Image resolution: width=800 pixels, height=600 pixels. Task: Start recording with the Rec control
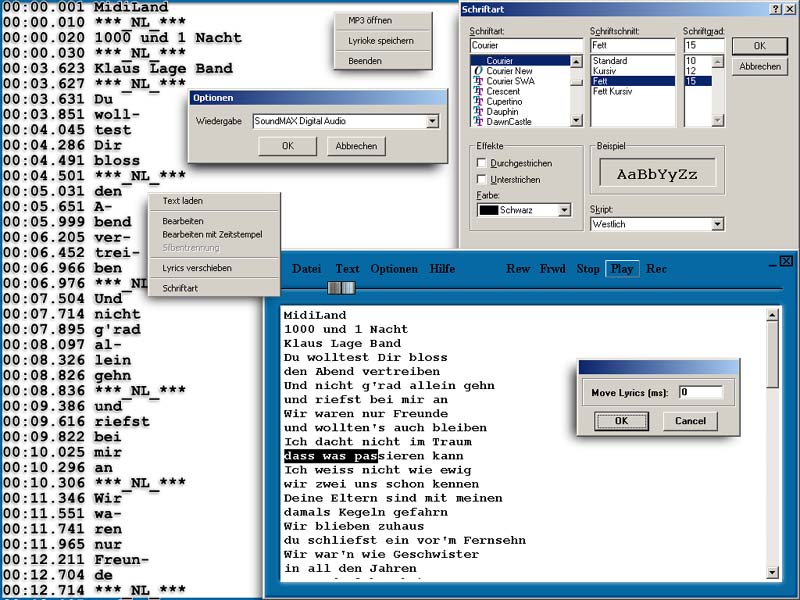(x=656, y=269)
